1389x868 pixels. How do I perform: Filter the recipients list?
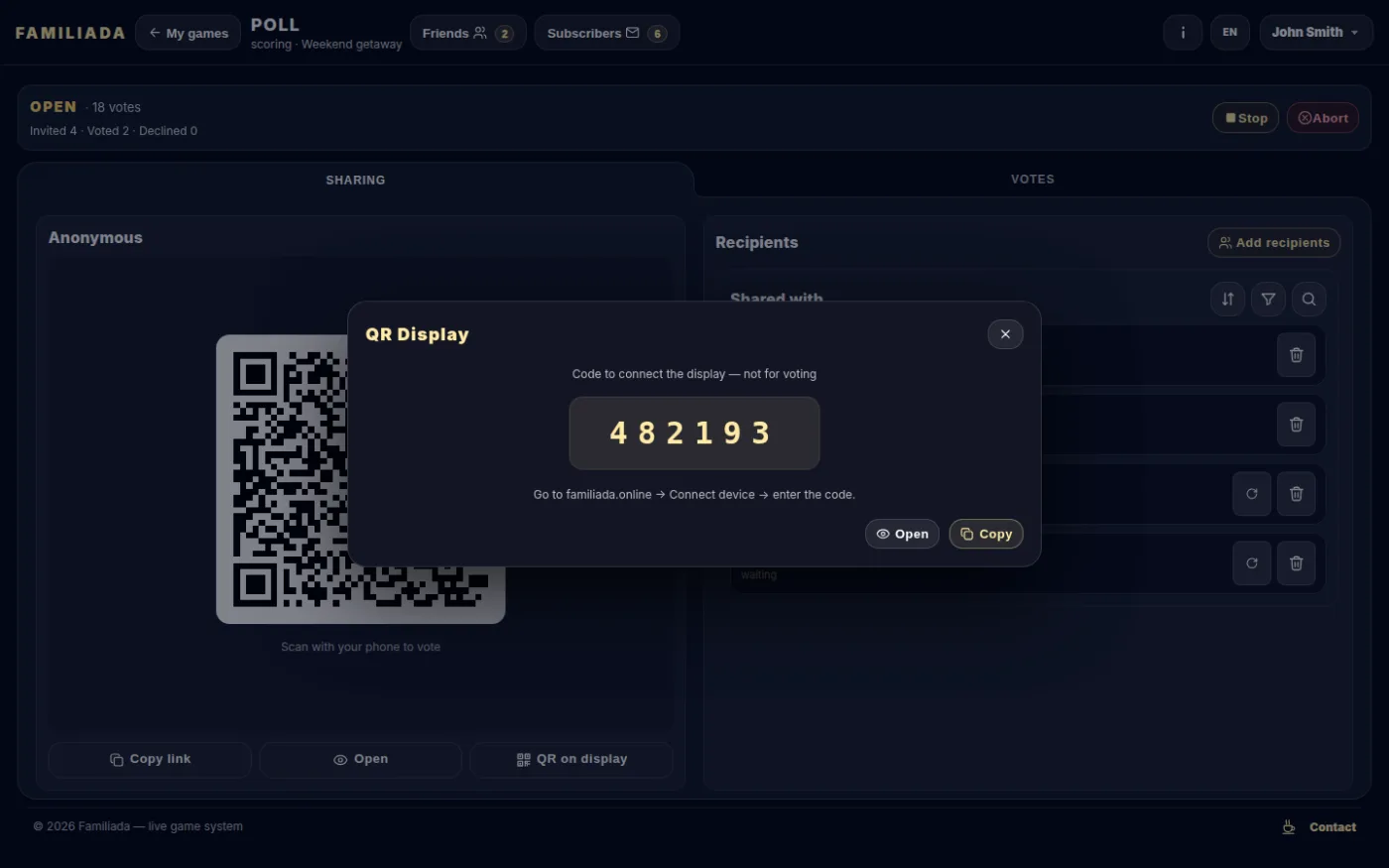(1268, 299)
